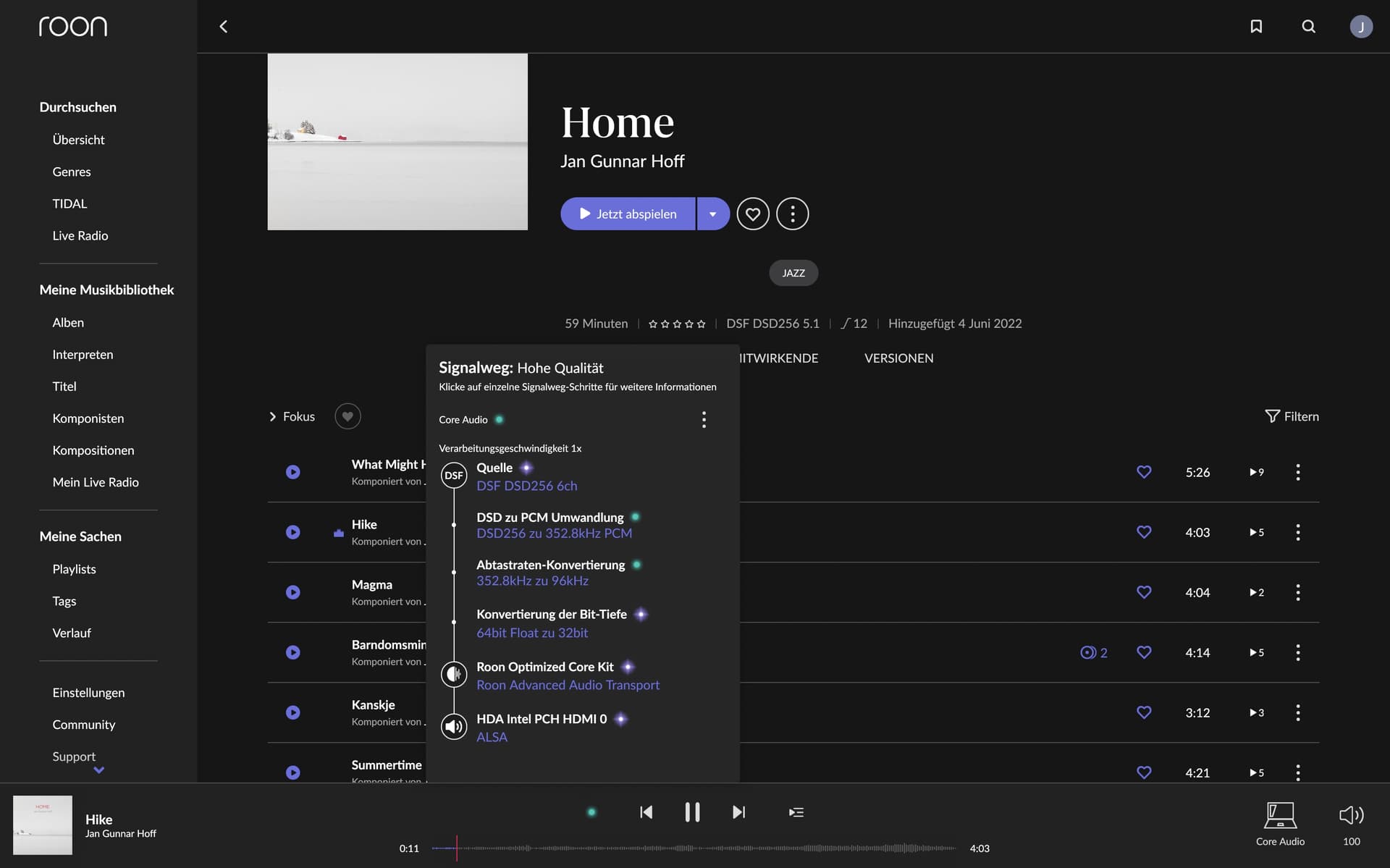Skip to next track
This screenshot has width=1390, height=868.
tap(738, 812)
